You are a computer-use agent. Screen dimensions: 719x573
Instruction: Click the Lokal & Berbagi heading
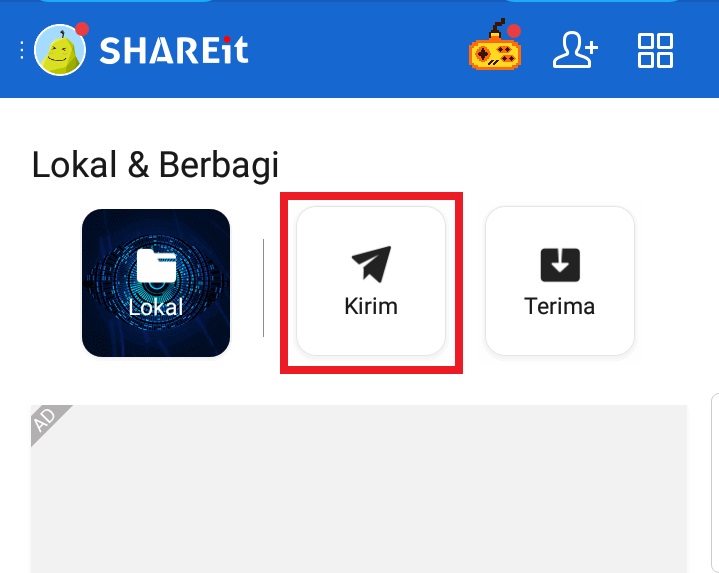155,165
